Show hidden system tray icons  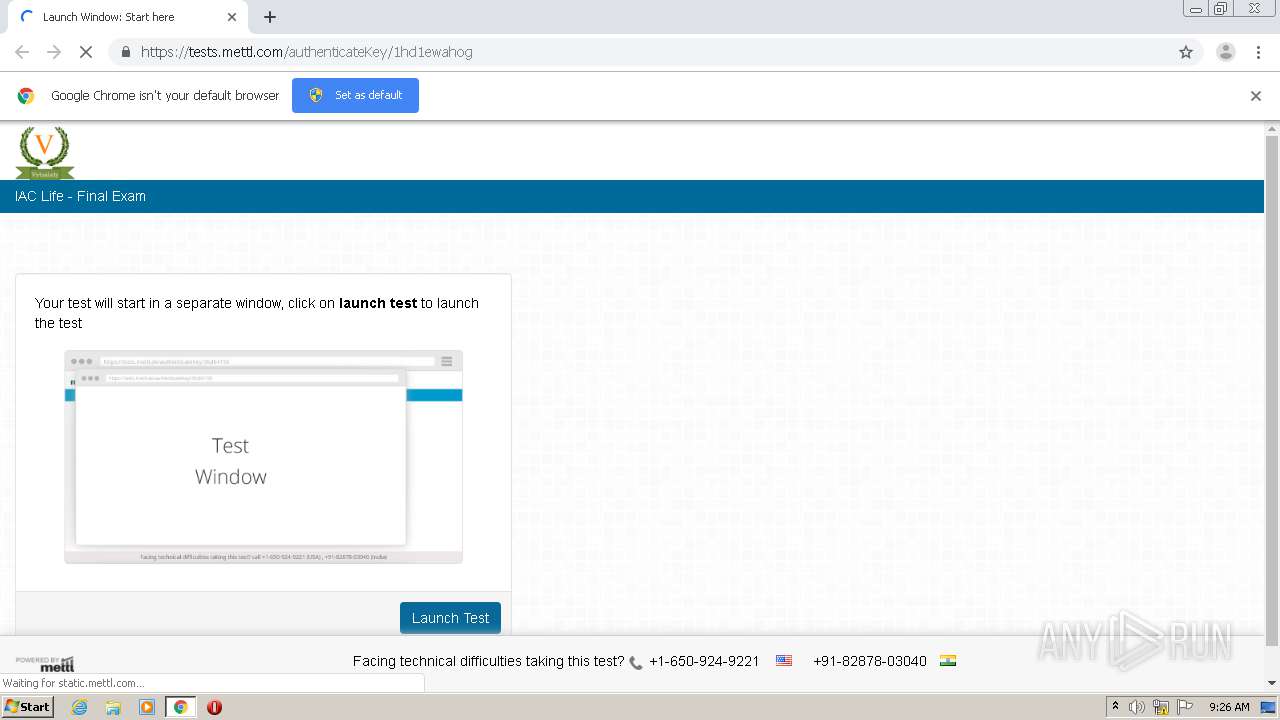coord(1115,707)
